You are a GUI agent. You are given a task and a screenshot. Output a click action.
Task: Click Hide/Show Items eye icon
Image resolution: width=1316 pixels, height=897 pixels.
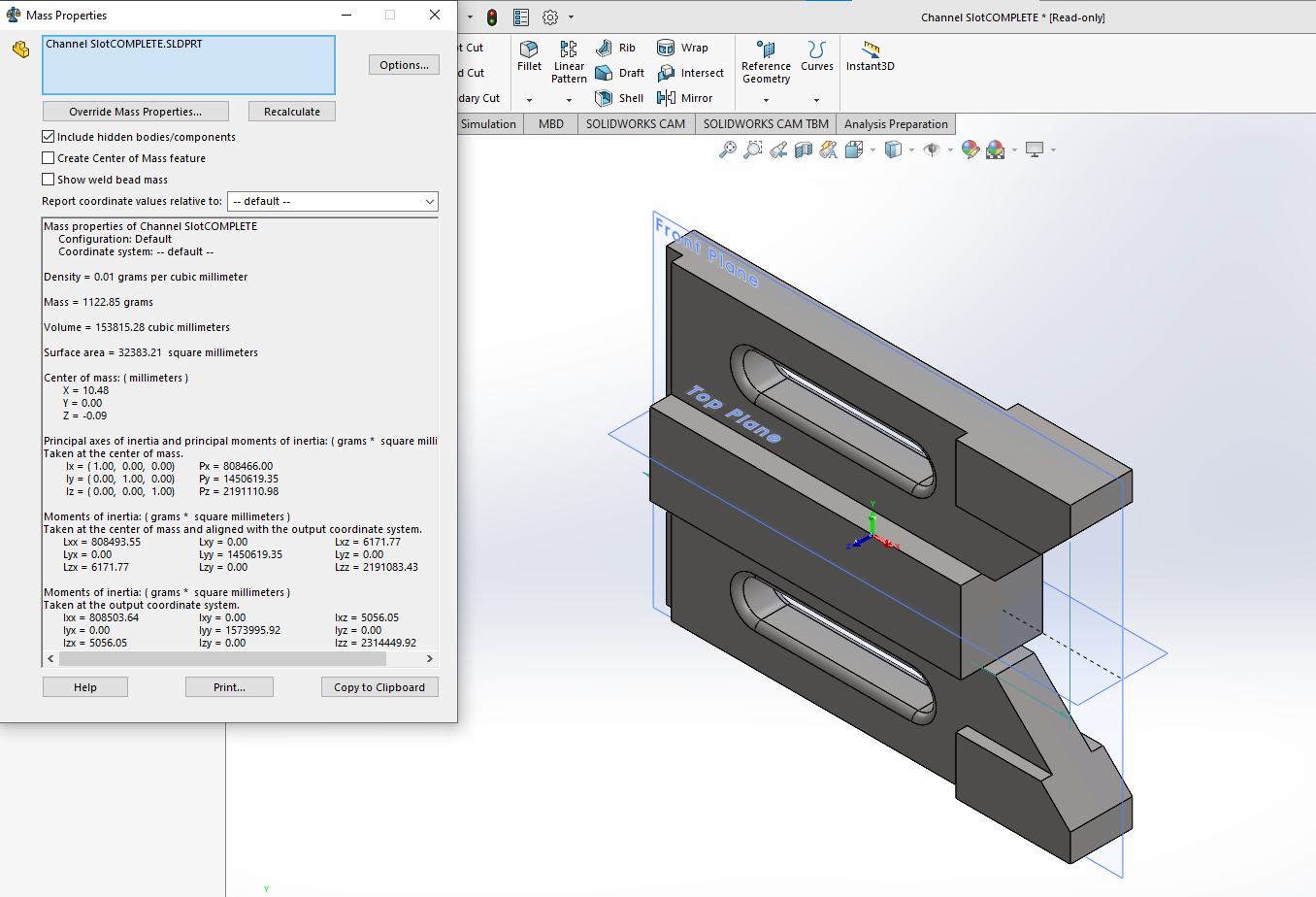[x=932, y=149]
